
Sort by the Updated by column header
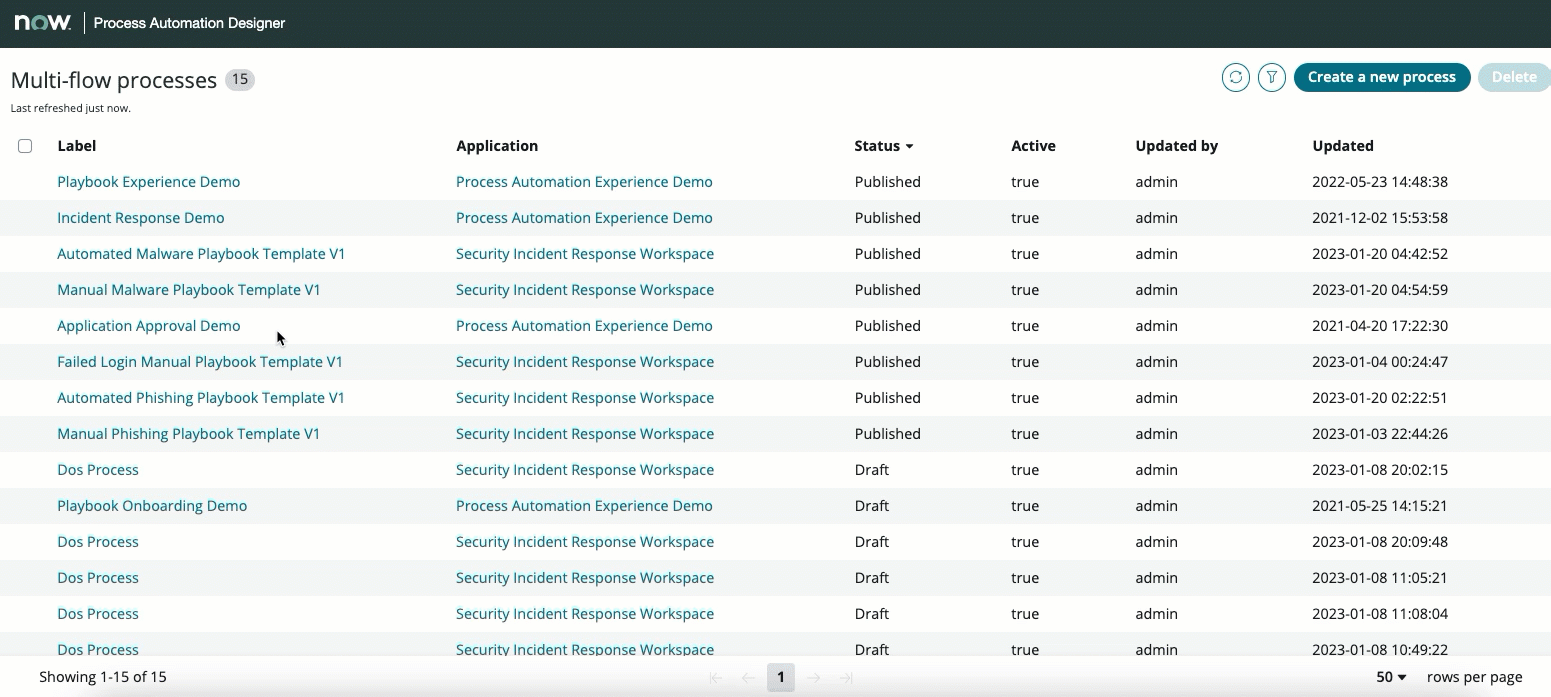tap(1176, 146)
